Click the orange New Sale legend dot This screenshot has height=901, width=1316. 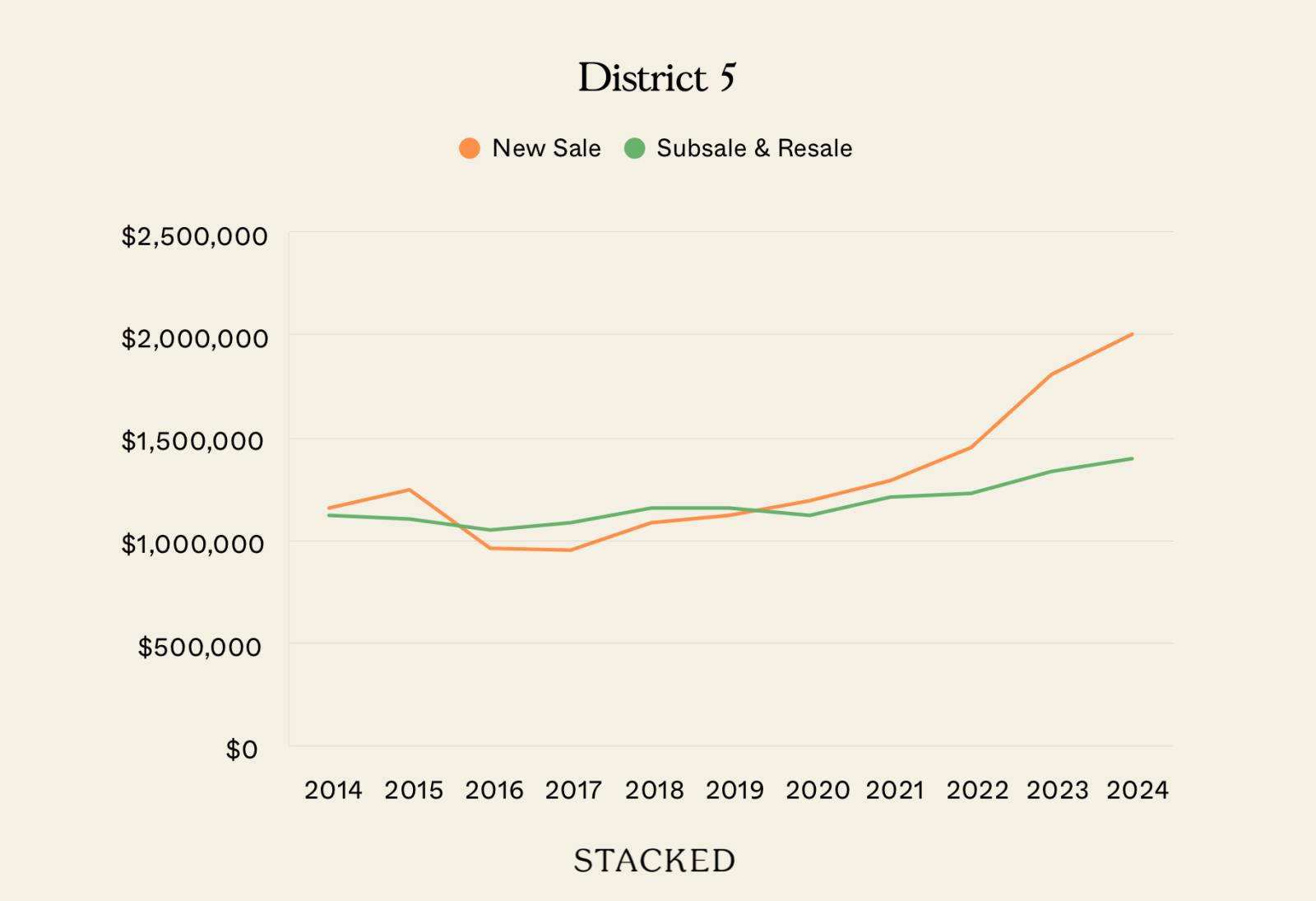pyautogui.click(x=470, y=148)
